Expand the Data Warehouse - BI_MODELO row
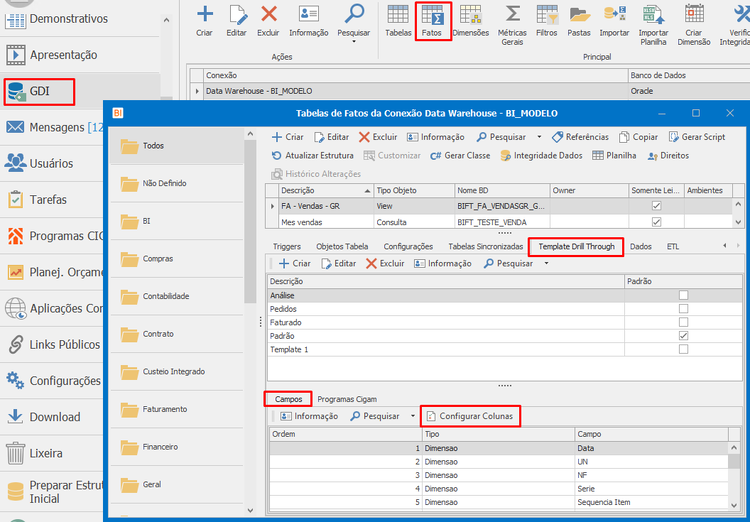The width and height of the screenshot is (750, 522). tap(197, 91)
